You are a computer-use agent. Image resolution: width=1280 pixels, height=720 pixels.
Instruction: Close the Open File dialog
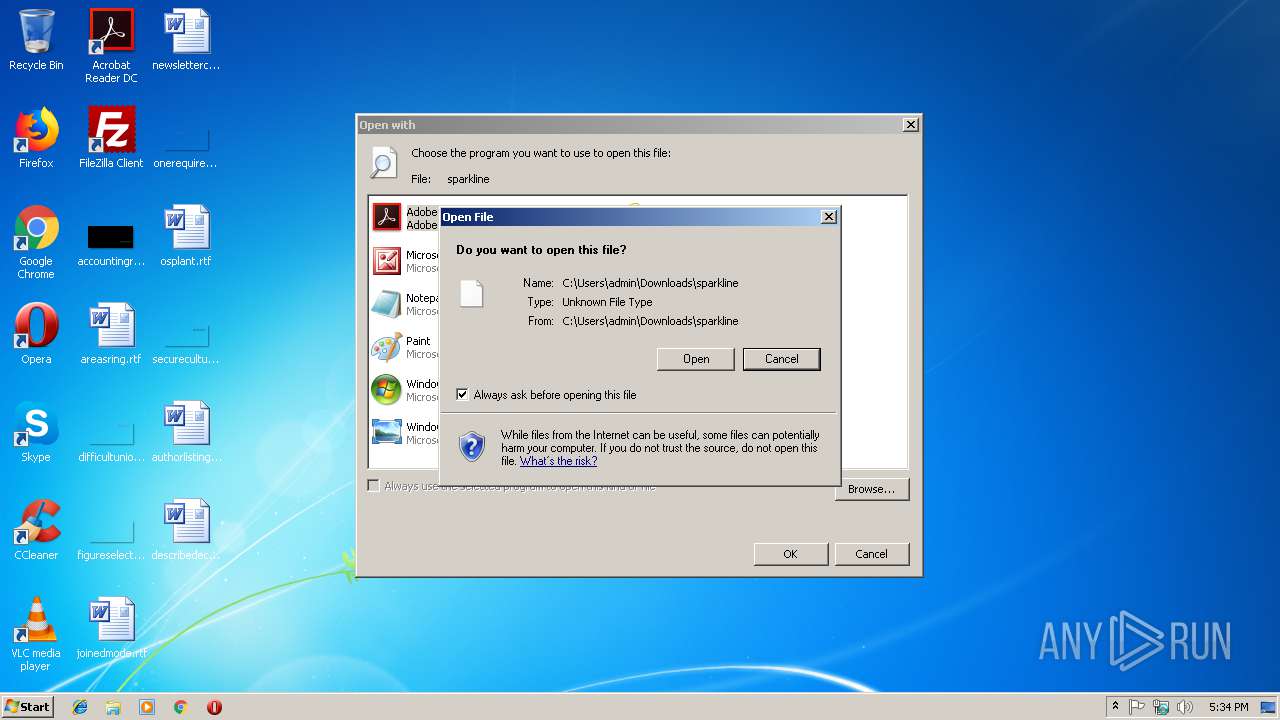(828, 217)
